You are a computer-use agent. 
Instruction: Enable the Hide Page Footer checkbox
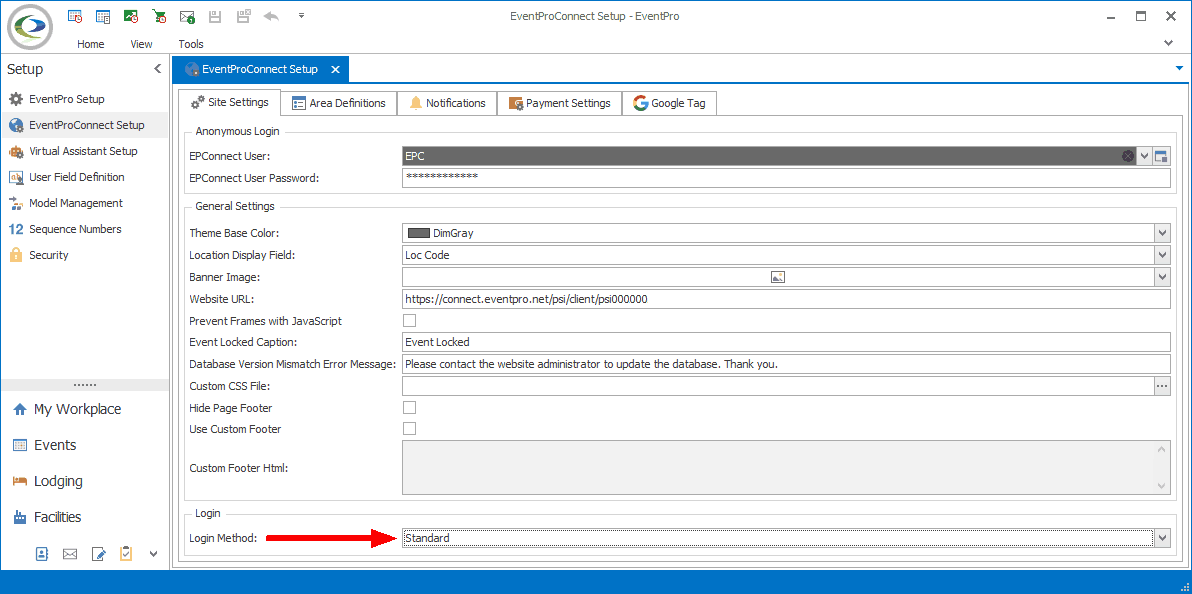410,407
